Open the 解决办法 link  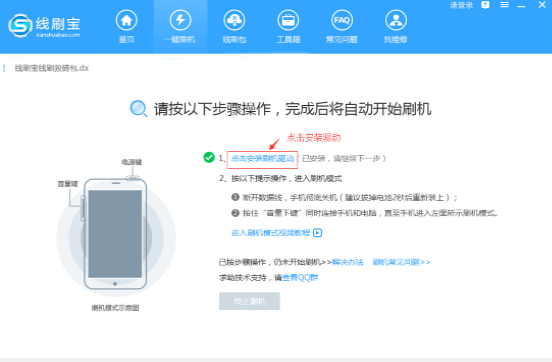click(347, 262)
